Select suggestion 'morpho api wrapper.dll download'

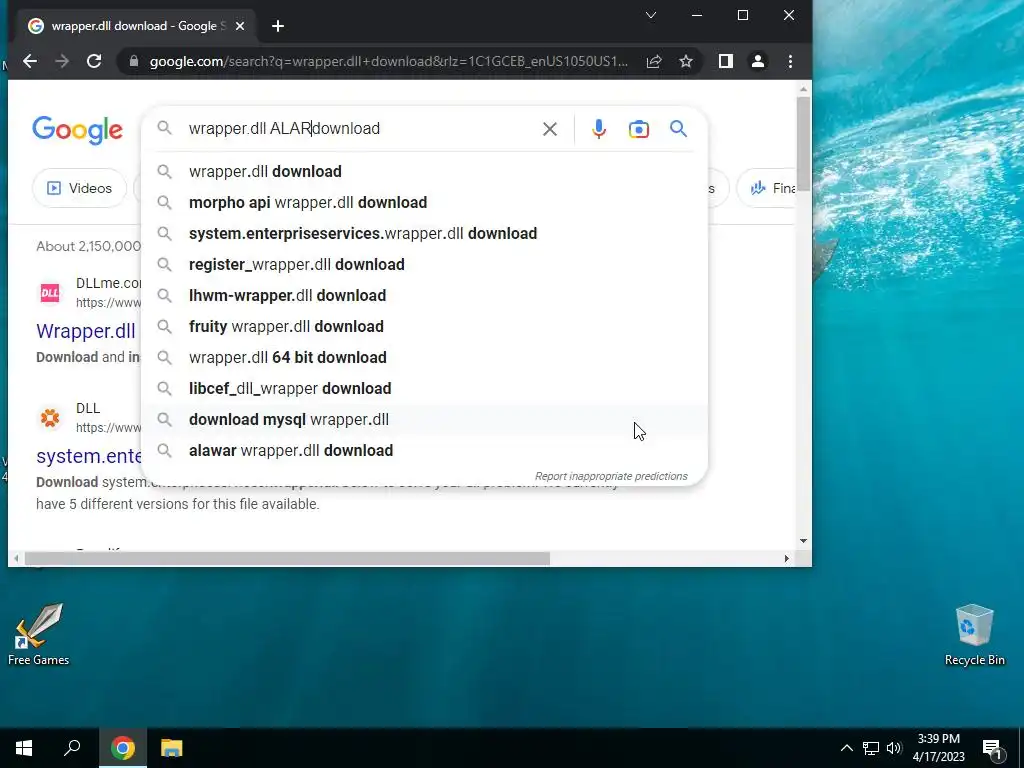[424, 202]
